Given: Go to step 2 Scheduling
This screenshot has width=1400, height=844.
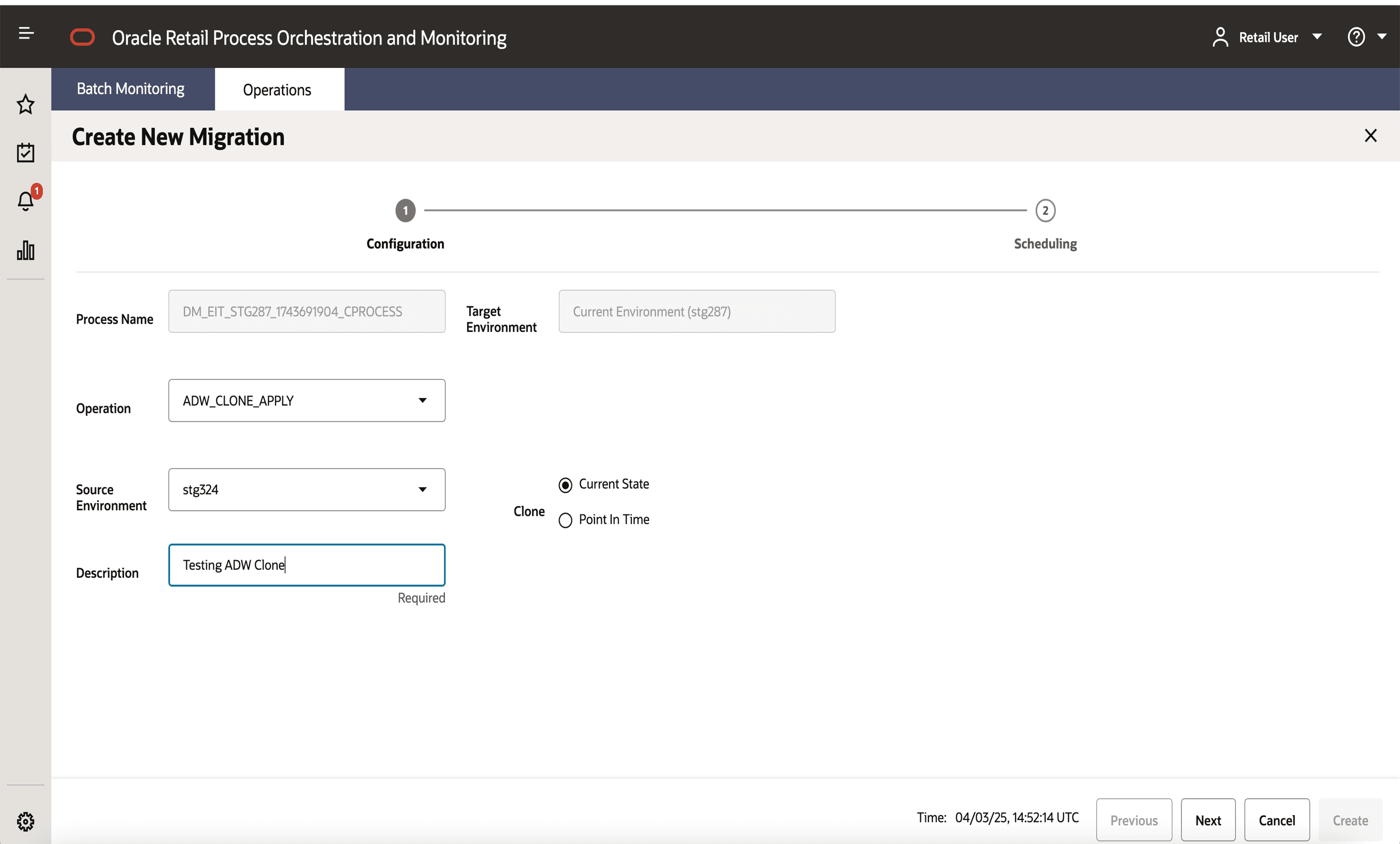Looking at the screenshot, I should (x=1045, y=211).
